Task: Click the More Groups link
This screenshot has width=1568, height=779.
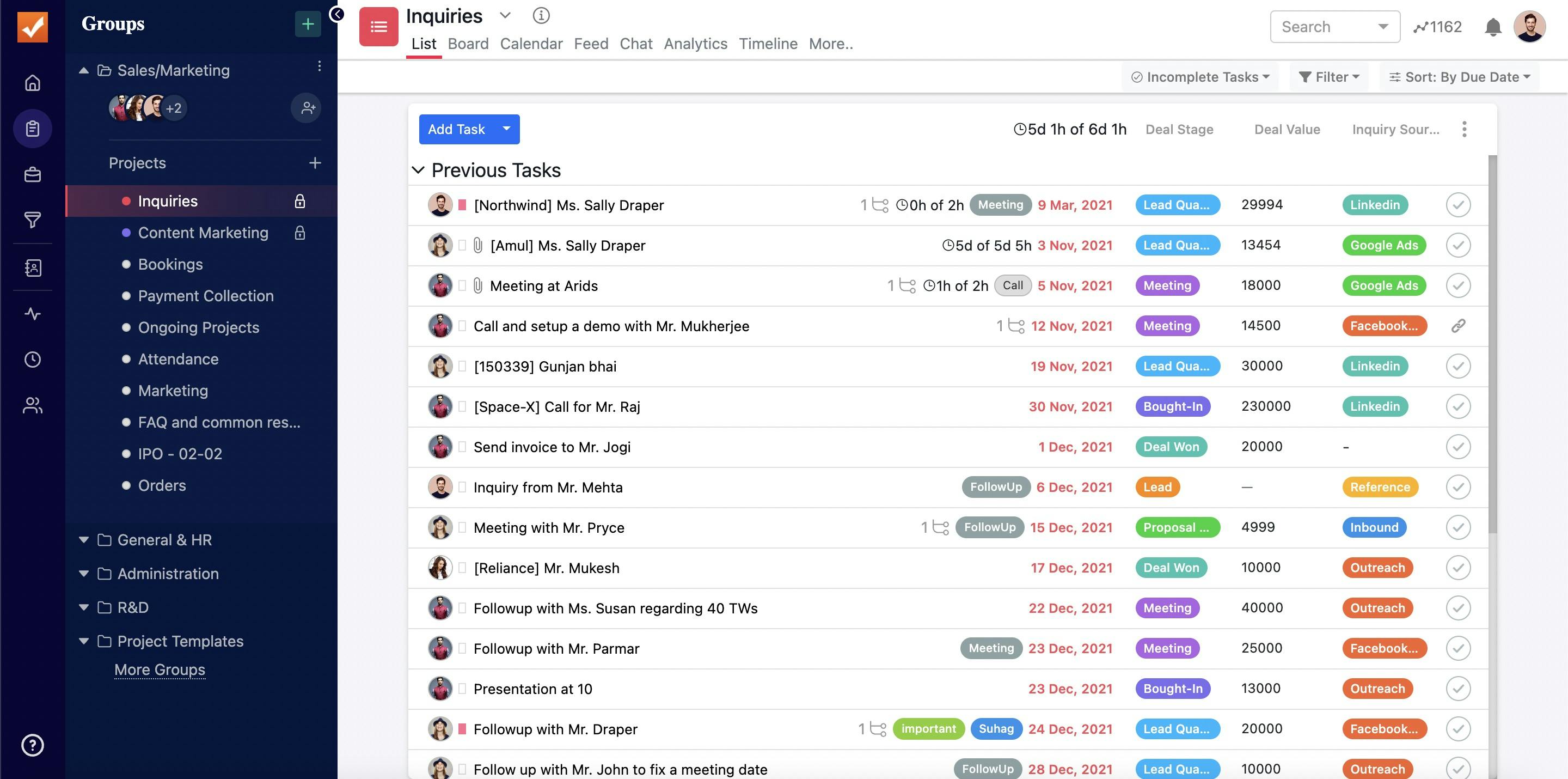Action: pos(160,670)
